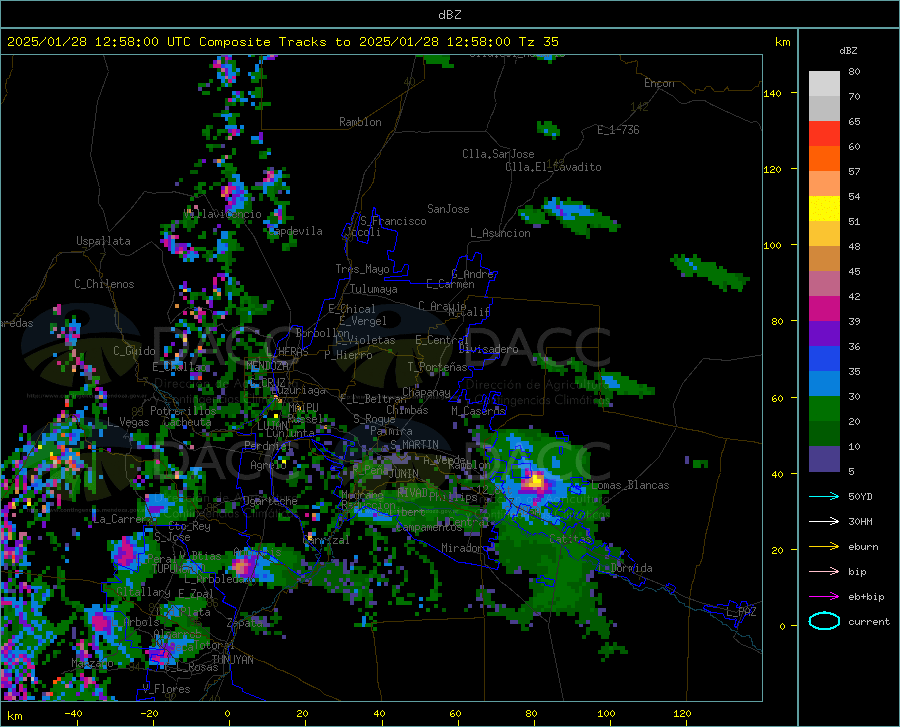Click the yellow 51+ dBZ storm core

tap(536, 481)
